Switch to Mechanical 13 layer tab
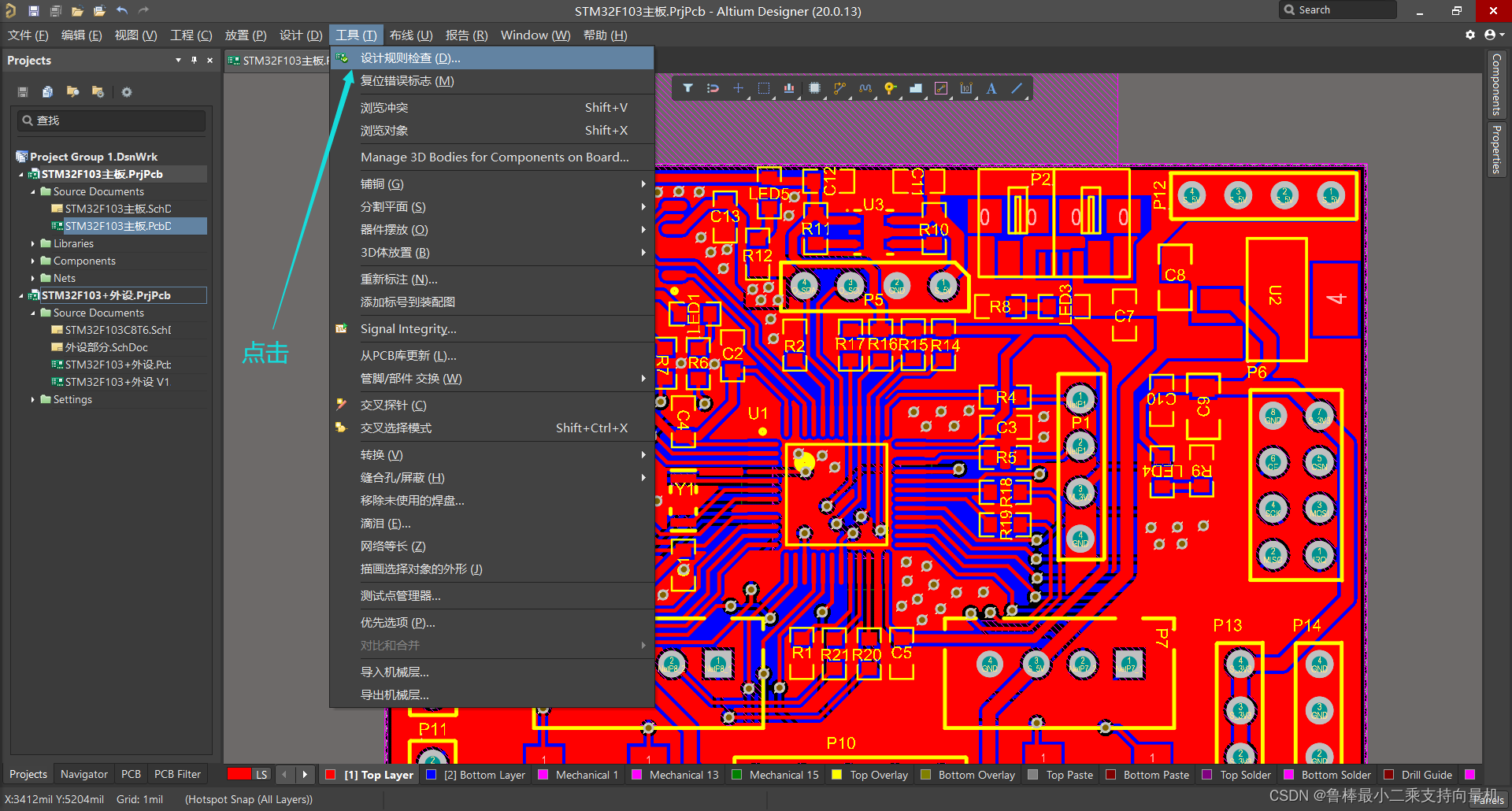 click(676, 775)
